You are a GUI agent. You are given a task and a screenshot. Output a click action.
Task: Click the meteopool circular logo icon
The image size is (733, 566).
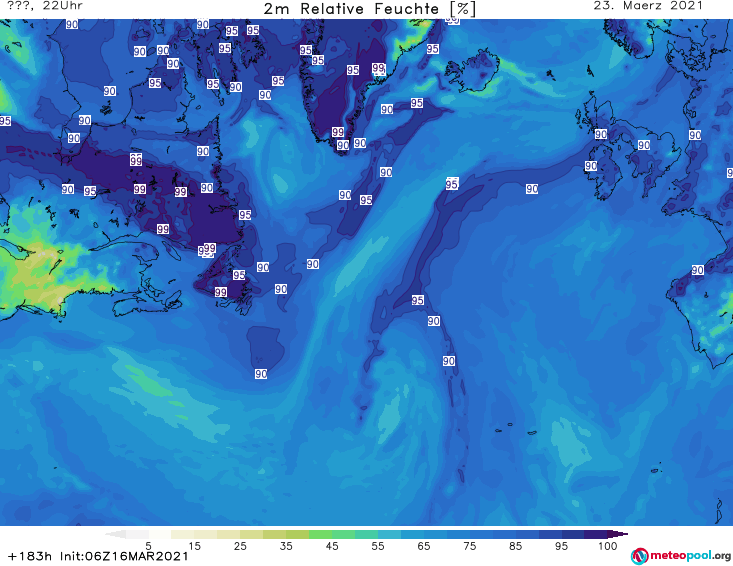click(639, 556)
